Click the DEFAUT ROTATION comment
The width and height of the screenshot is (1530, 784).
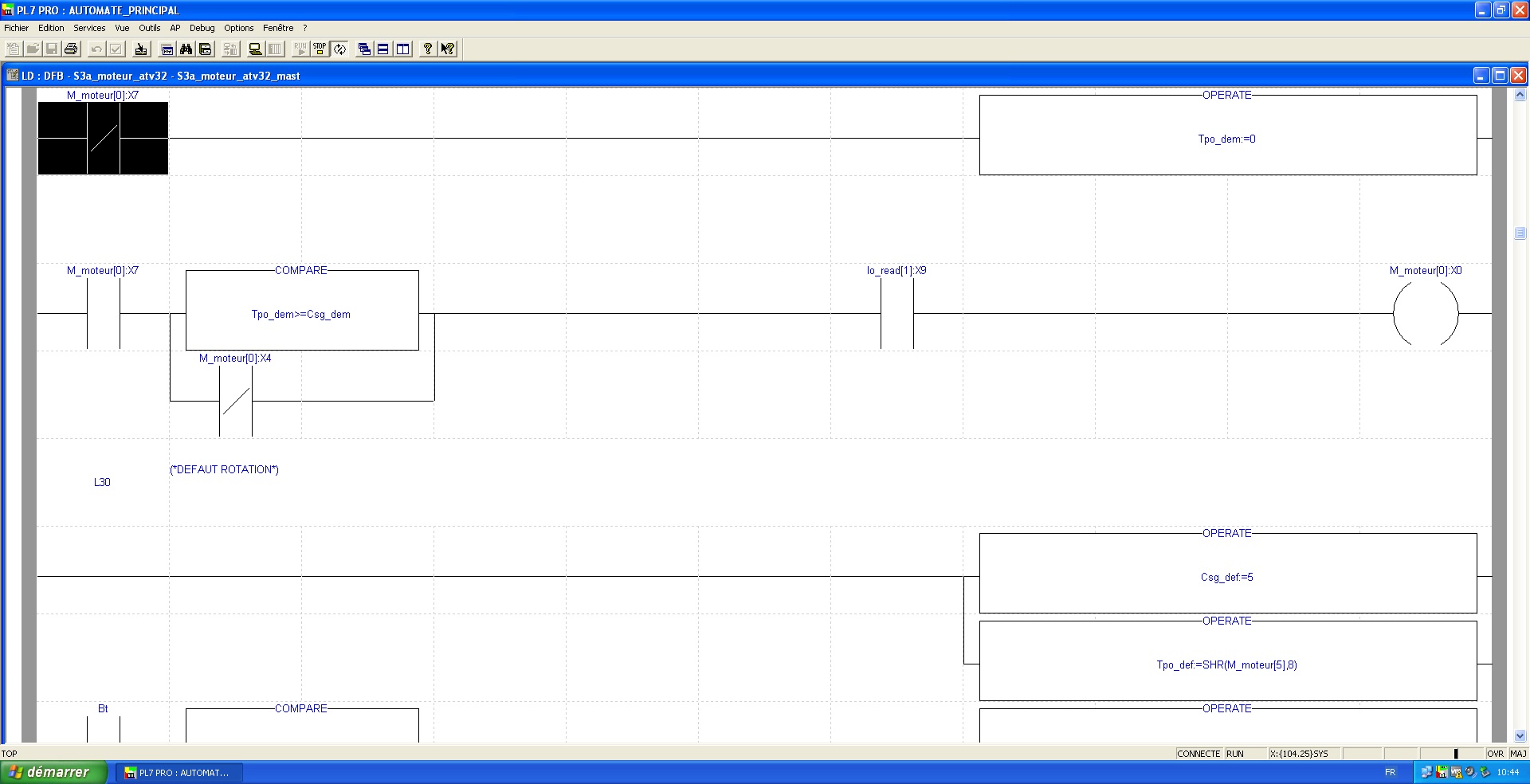point(224,469)
